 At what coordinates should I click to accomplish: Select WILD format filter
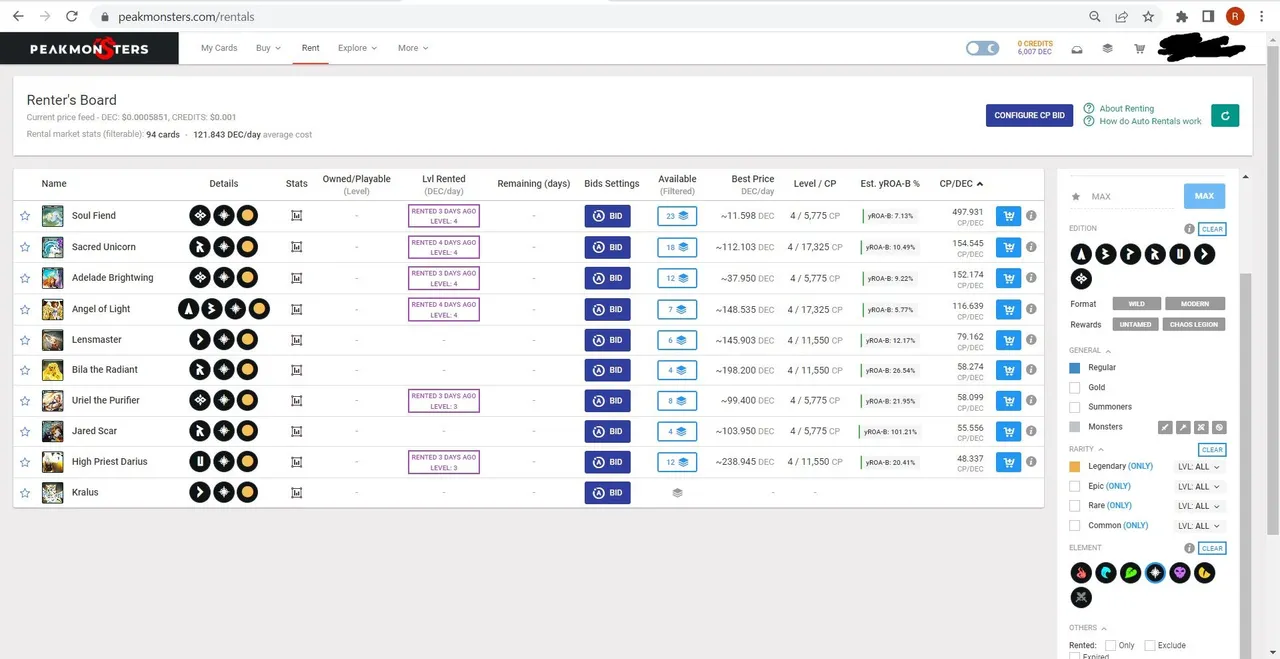pyautogui.click(x=1137, y=304)
